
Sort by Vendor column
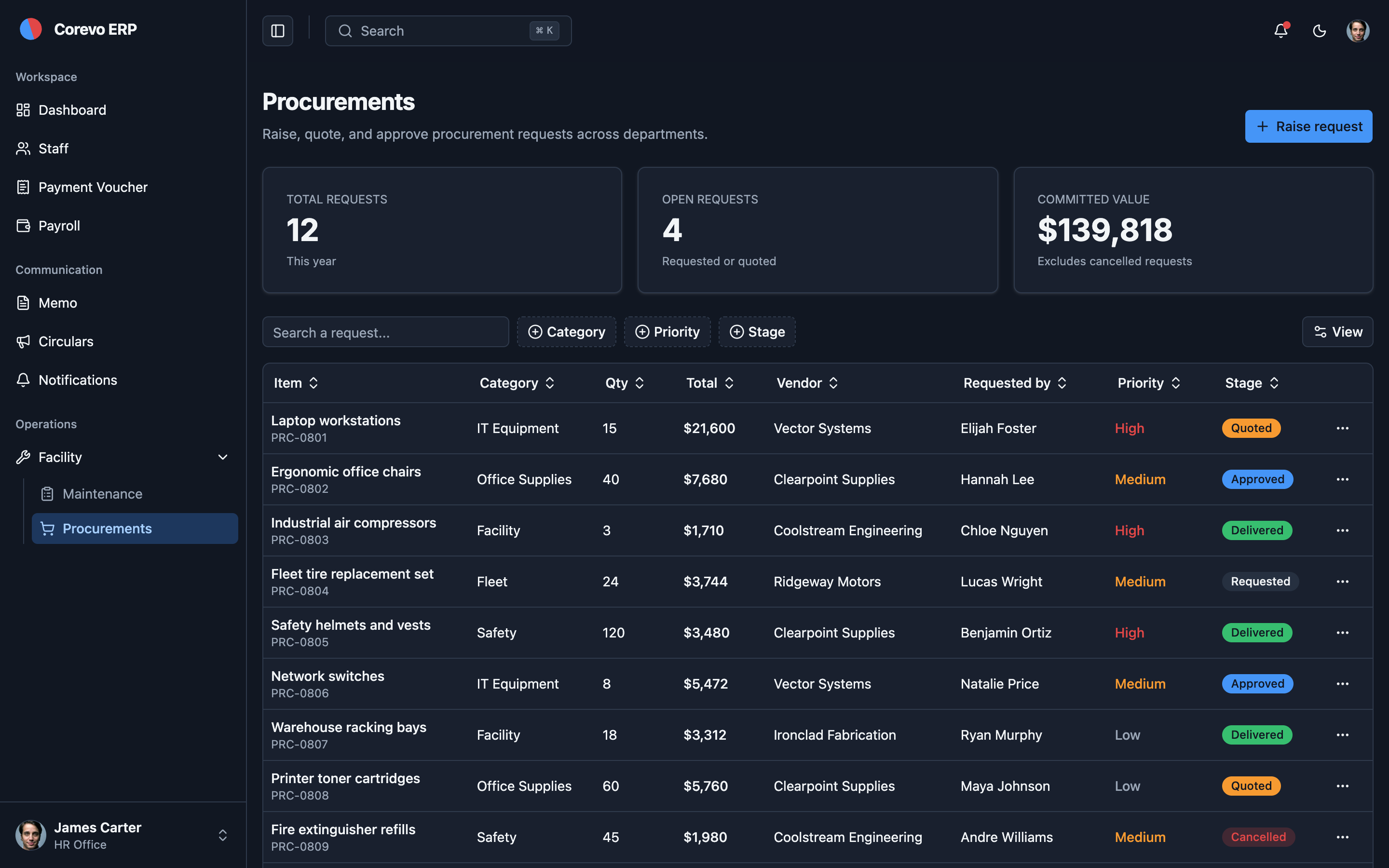point(807,383)
